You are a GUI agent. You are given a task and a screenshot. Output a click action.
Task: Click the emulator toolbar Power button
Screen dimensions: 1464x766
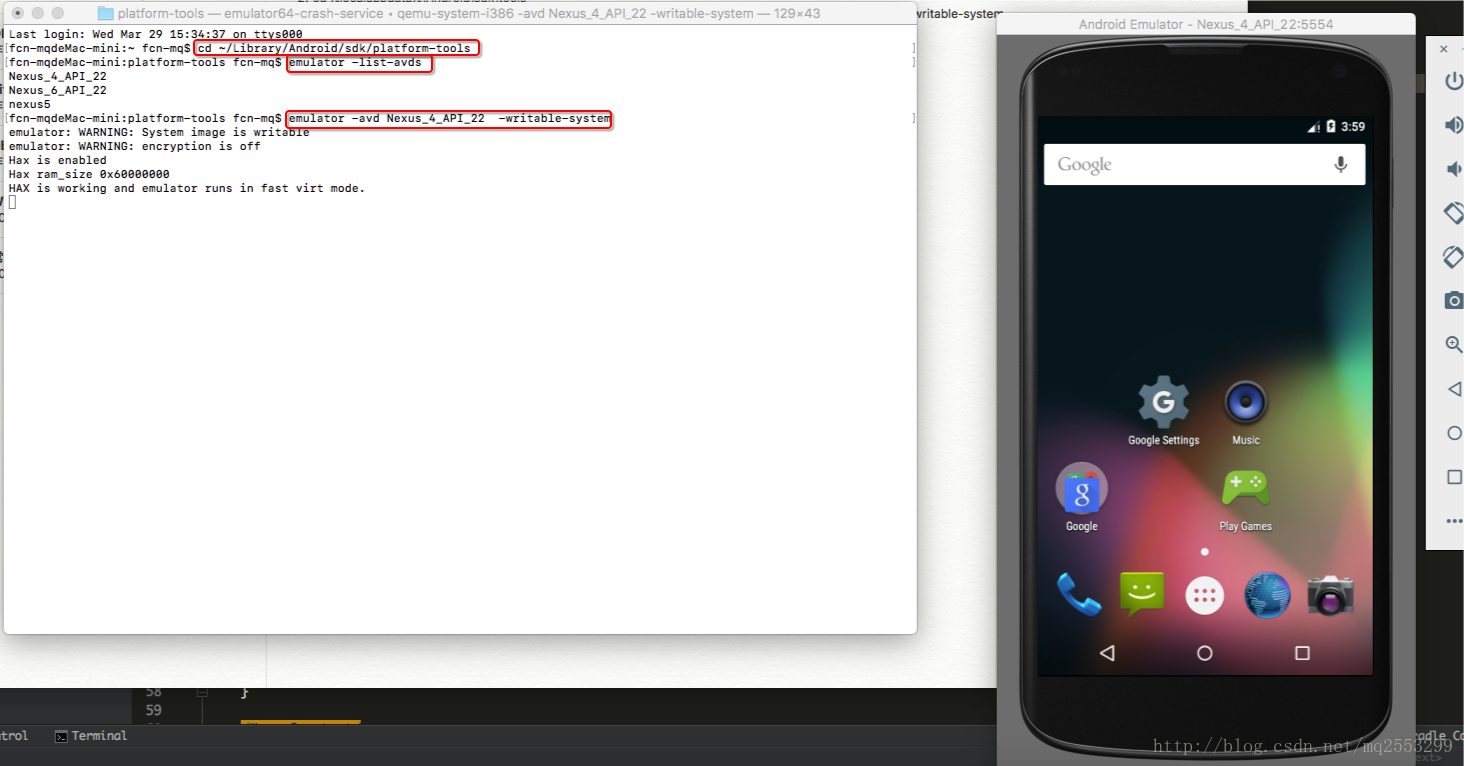(x=1454, y=81)
